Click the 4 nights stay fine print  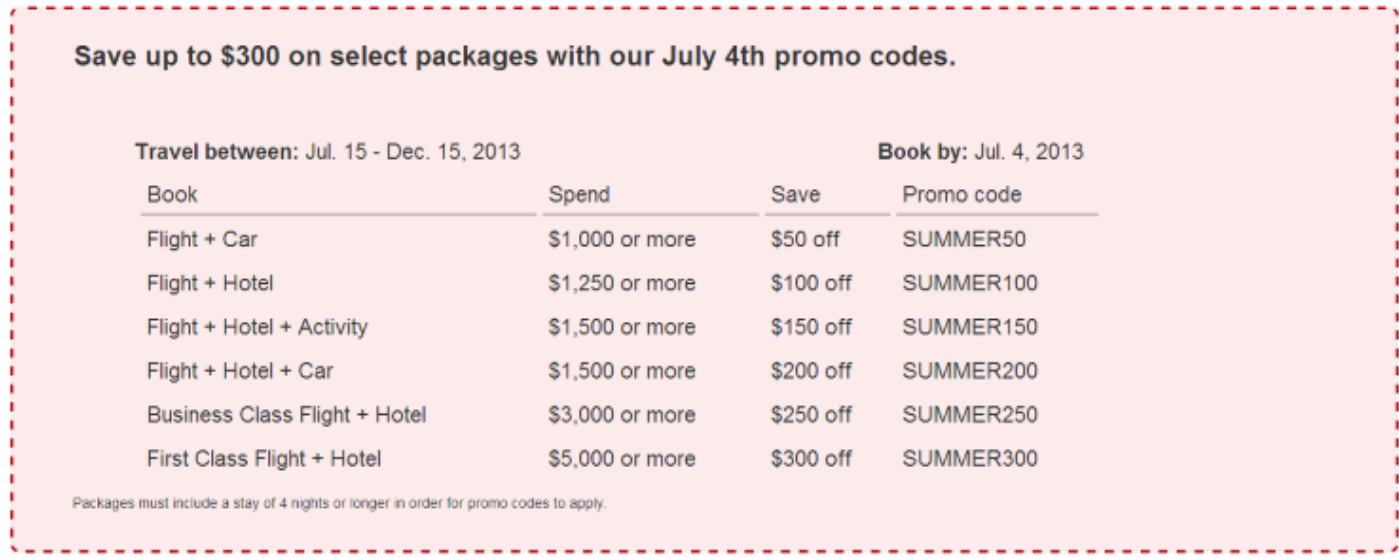(x=339, y=503)
